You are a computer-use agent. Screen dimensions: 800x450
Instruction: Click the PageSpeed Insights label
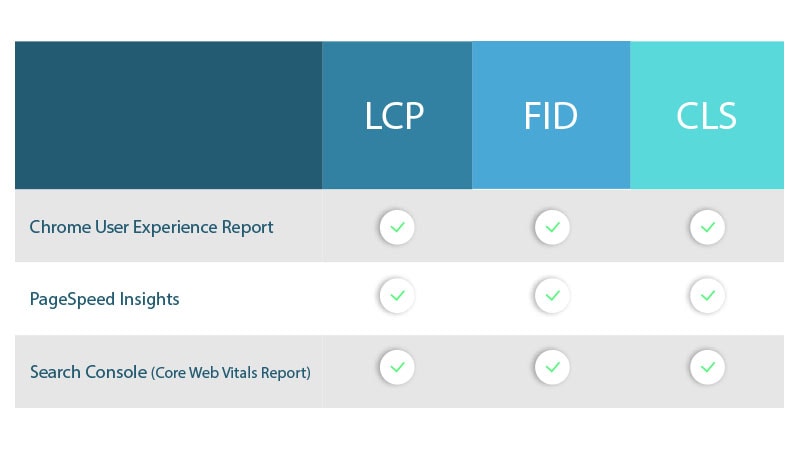105,299
